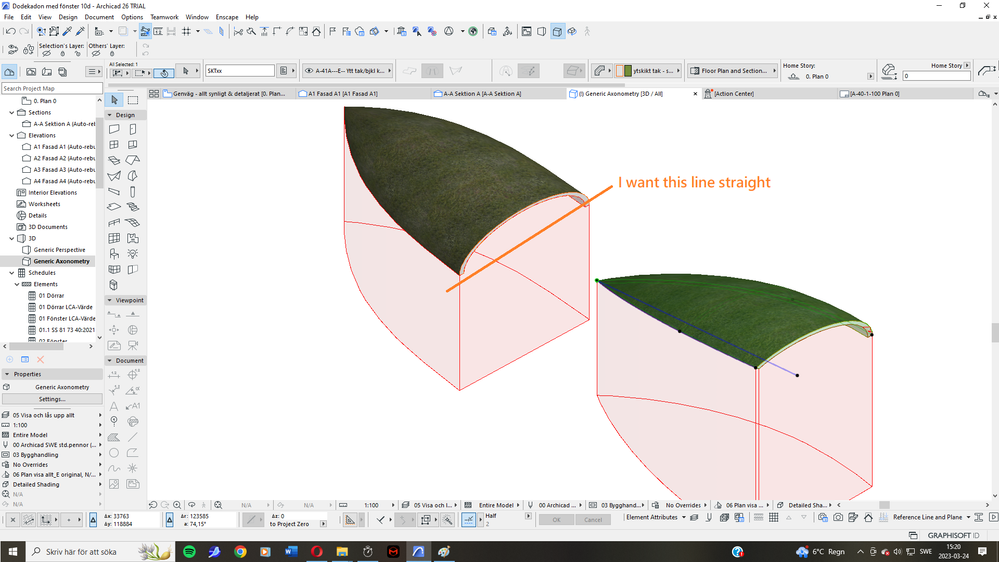Select the Label tool
999x562 pixels.
tap(133, 406)
